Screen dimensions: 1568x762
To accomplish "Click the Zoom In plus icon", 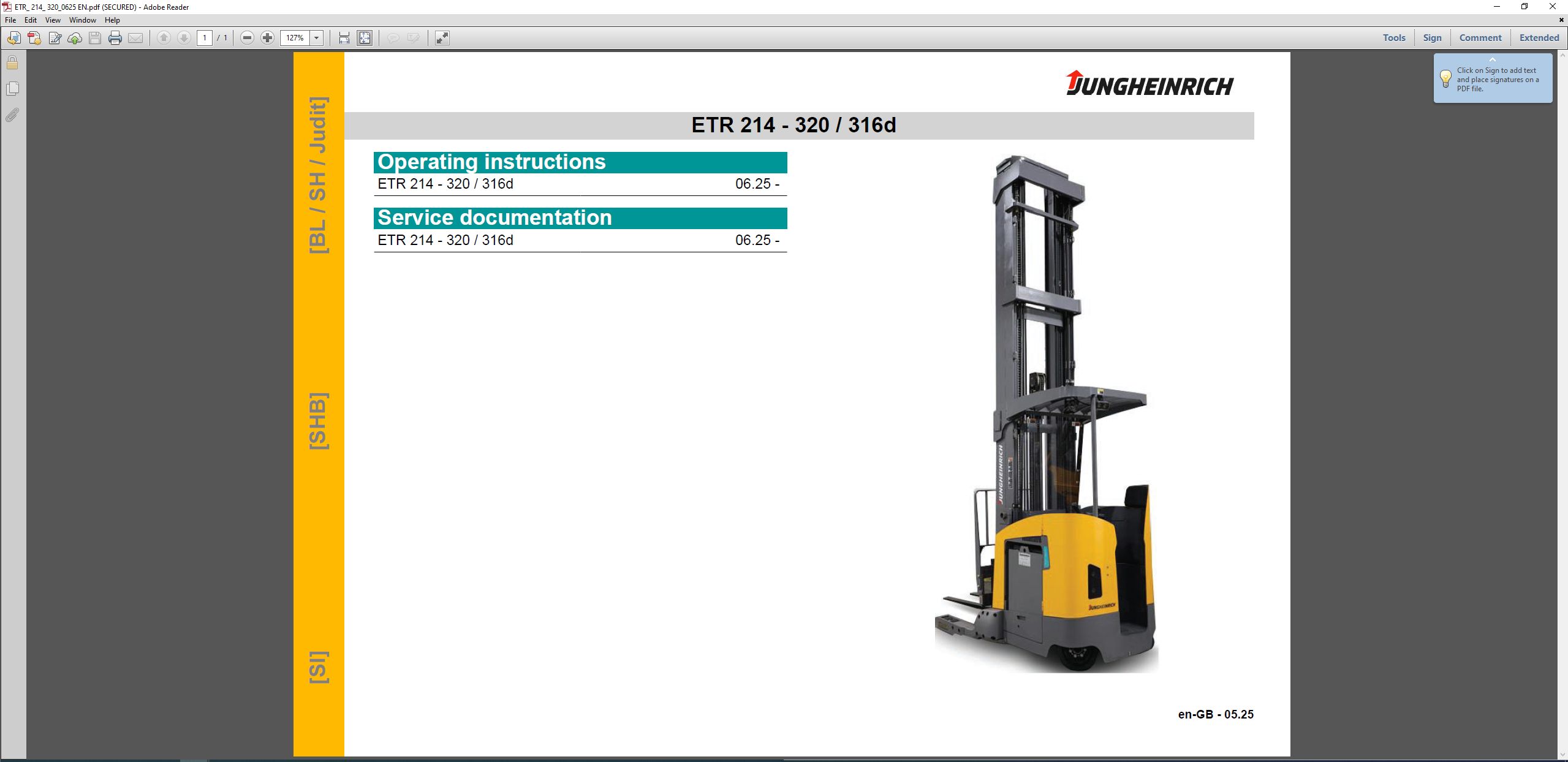I will click(267, 38).
